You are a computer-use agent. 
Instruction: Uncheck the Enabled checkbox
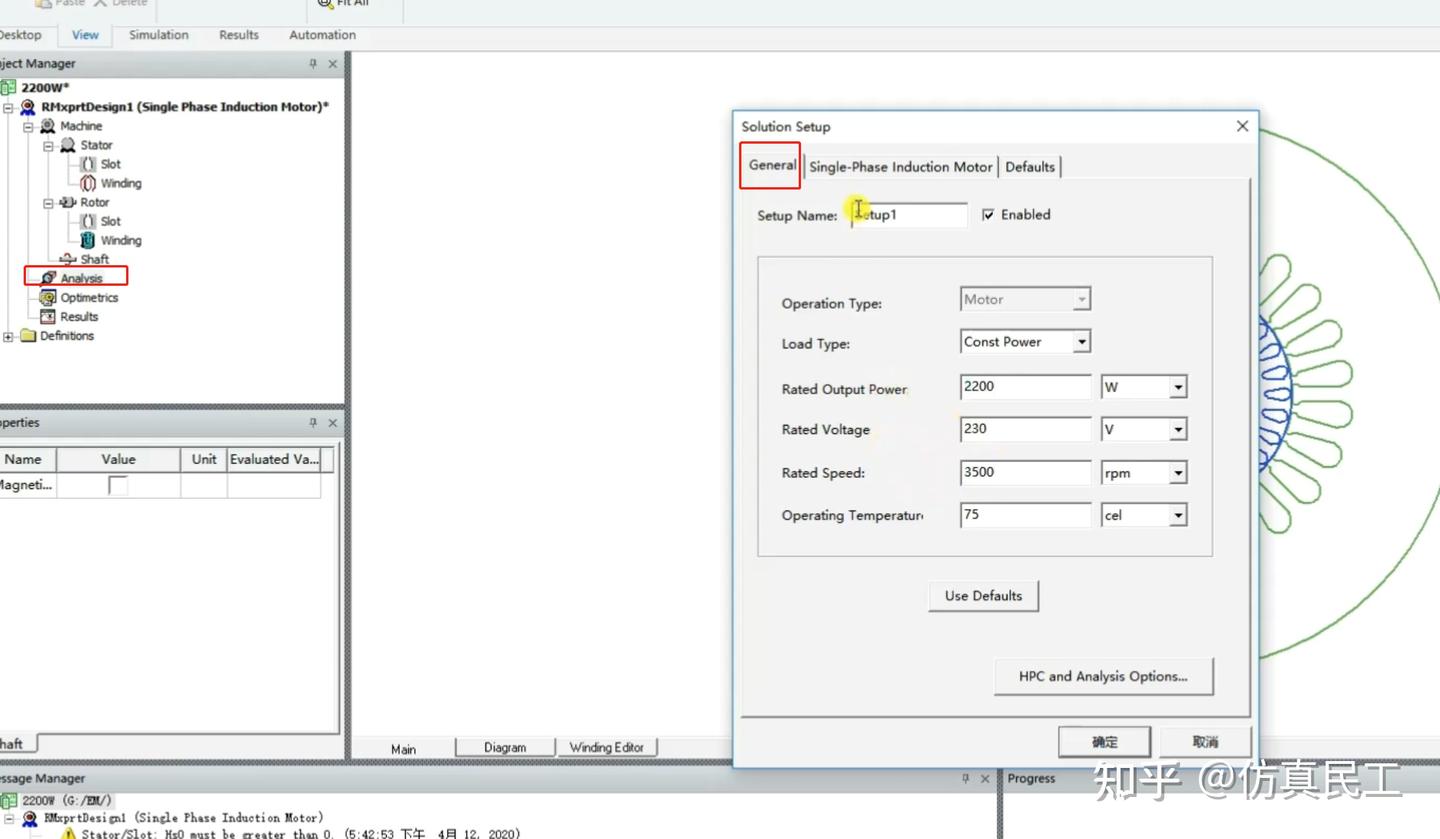[x=989, y=214]
